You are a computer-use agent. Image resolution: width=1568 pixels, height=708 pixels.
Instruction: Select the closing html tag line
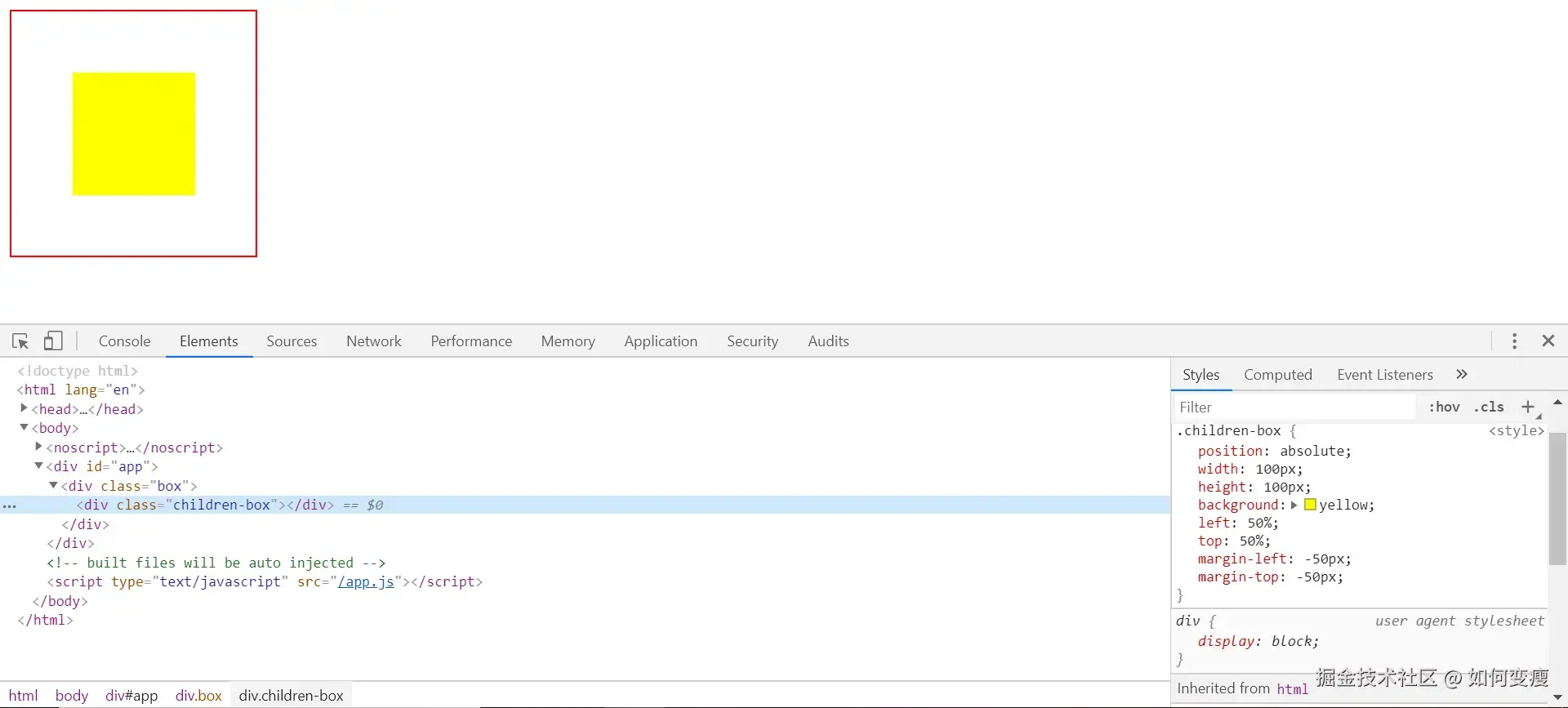[x=46, y=620]
